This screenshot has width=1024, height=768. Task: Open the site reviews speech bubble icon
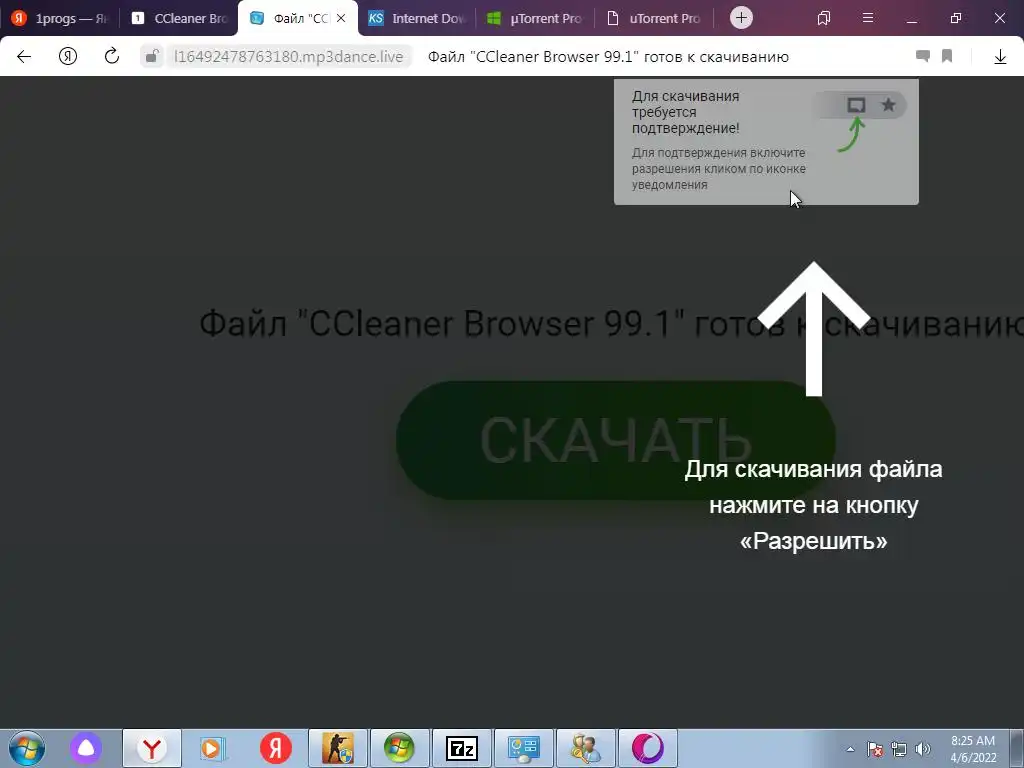click(922, 56)
